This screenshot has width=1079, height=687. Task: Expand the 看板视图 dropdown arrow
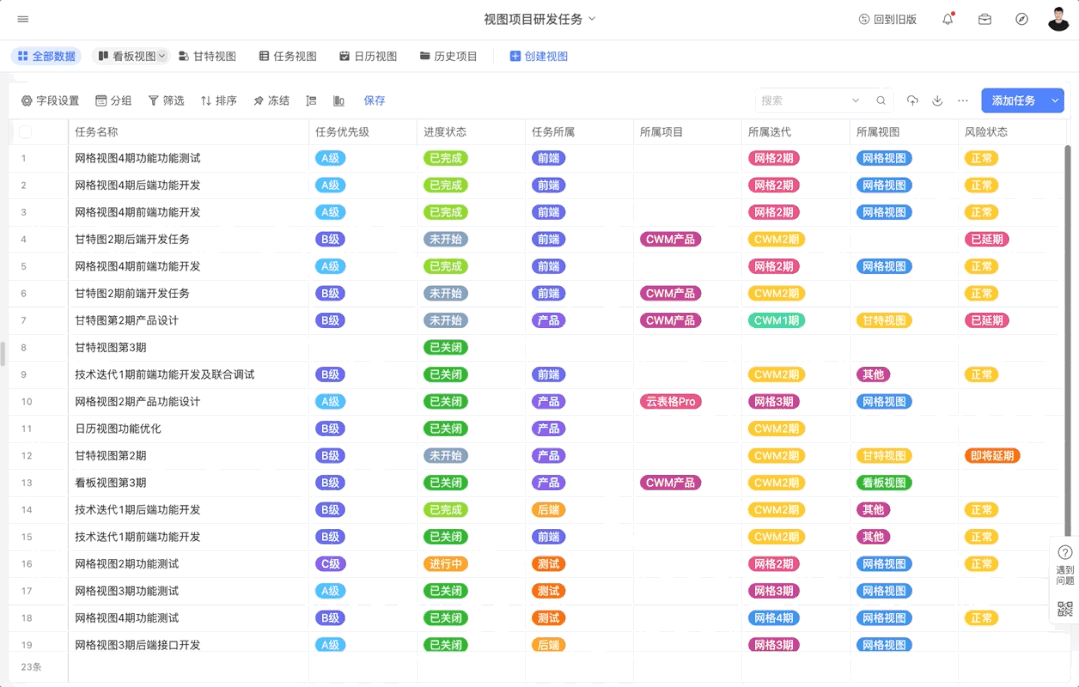point(162,57)
